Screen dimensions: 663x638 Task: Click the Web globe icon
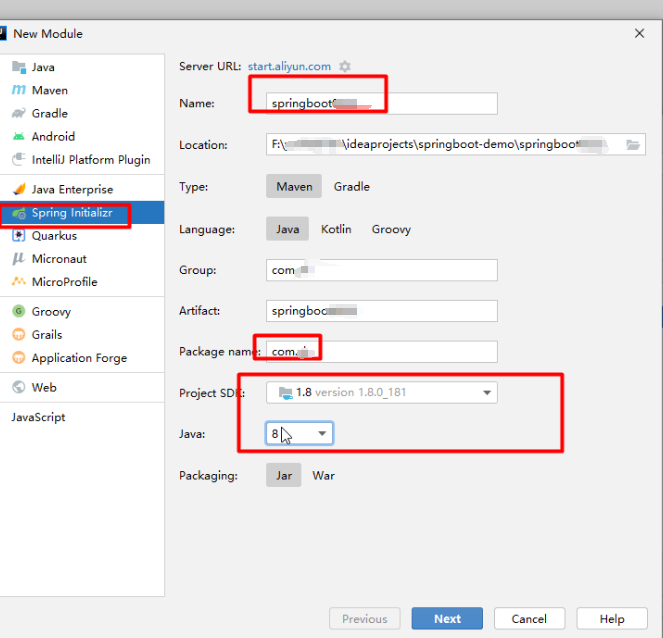pyautogui.click(x=19, y=387)
